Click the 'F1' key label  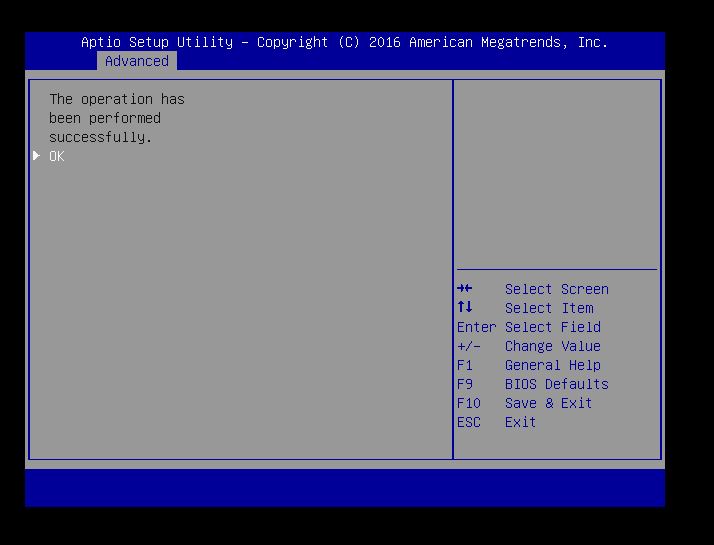(464, 365)
